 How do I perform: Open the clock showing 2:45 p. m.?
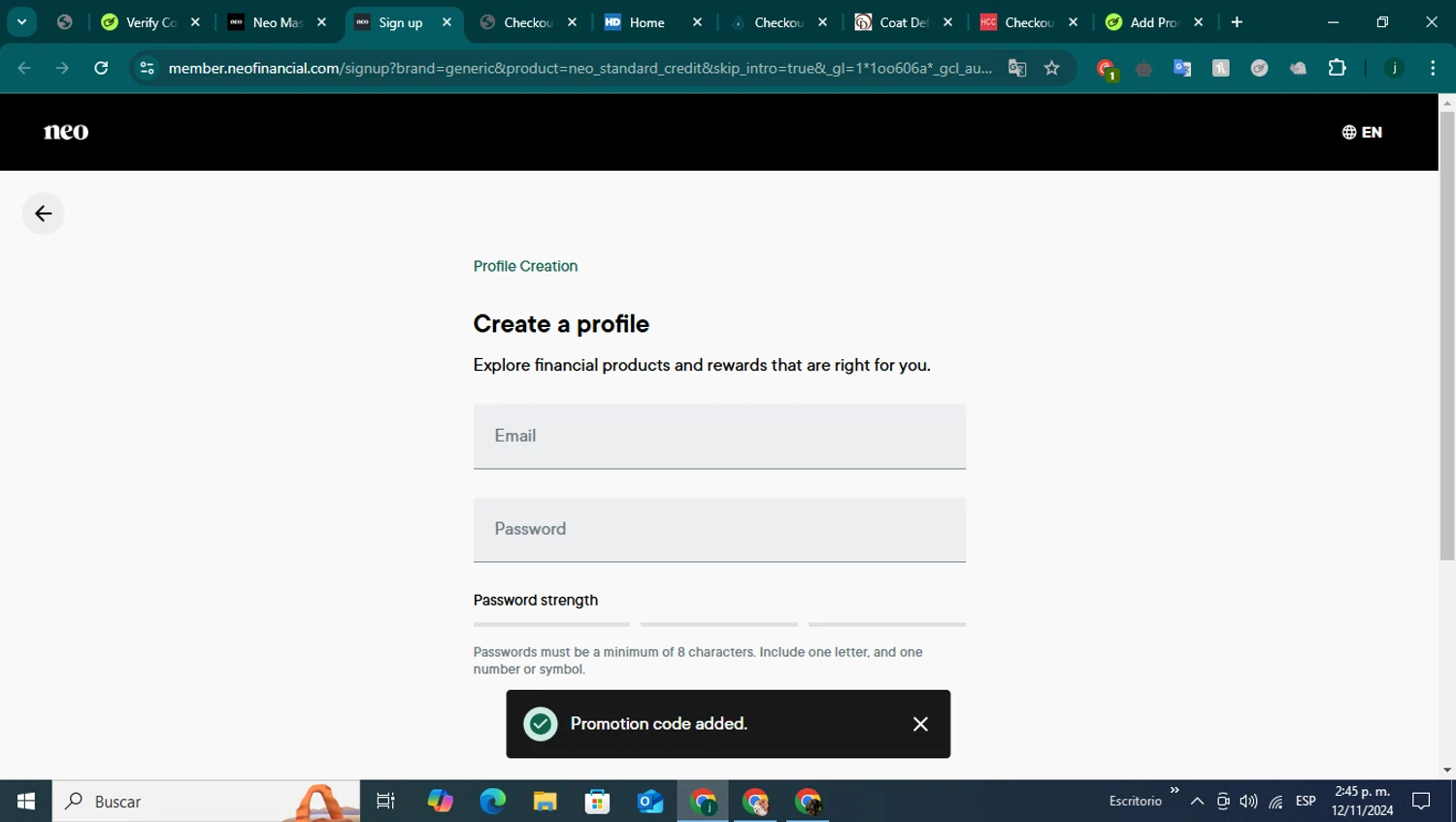(x=1362, y=801)
